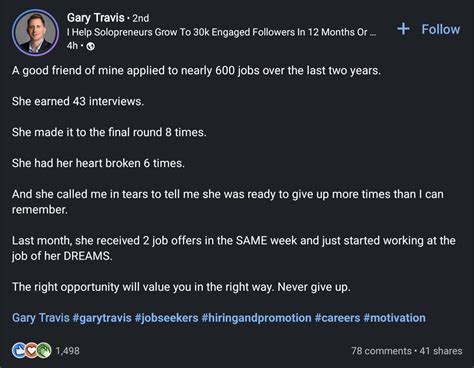Open the #hiringandpromotion hashtag
The width and height of the screenshot is (474, 368).
click(x=256, y=318)
